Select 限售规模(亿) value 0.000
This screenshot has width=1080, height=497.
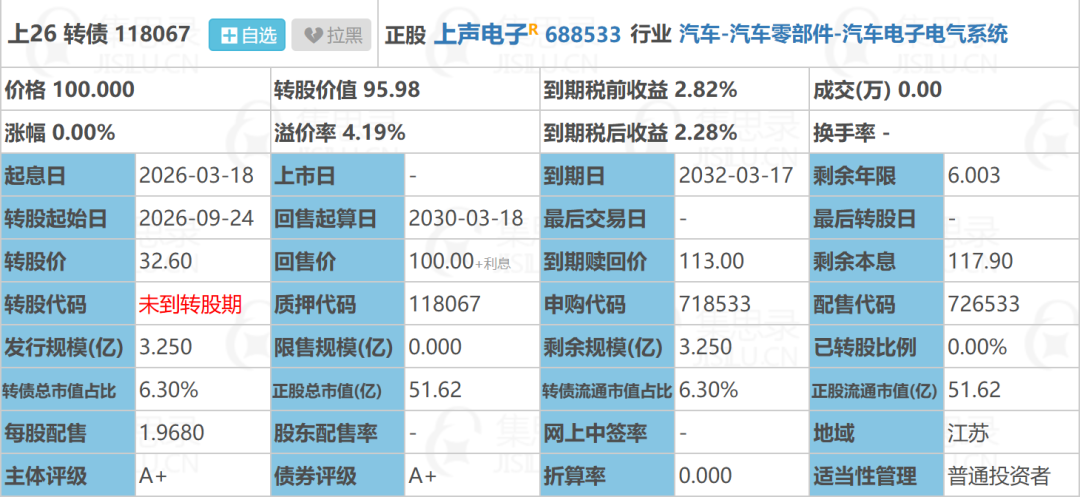[x=436, y=347]
